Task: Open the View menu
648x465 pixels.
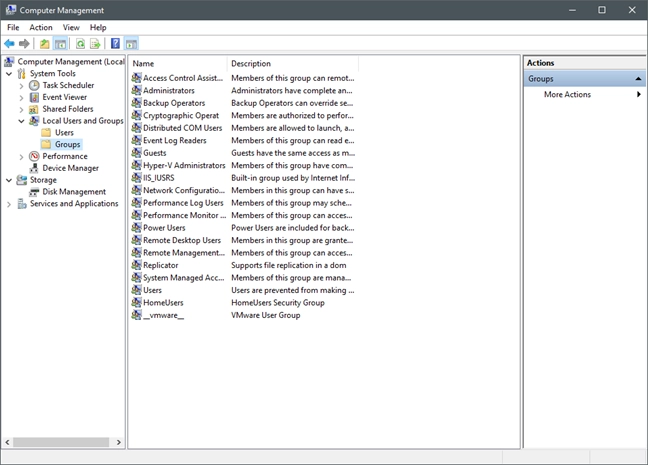Action: tap(71, 27)
